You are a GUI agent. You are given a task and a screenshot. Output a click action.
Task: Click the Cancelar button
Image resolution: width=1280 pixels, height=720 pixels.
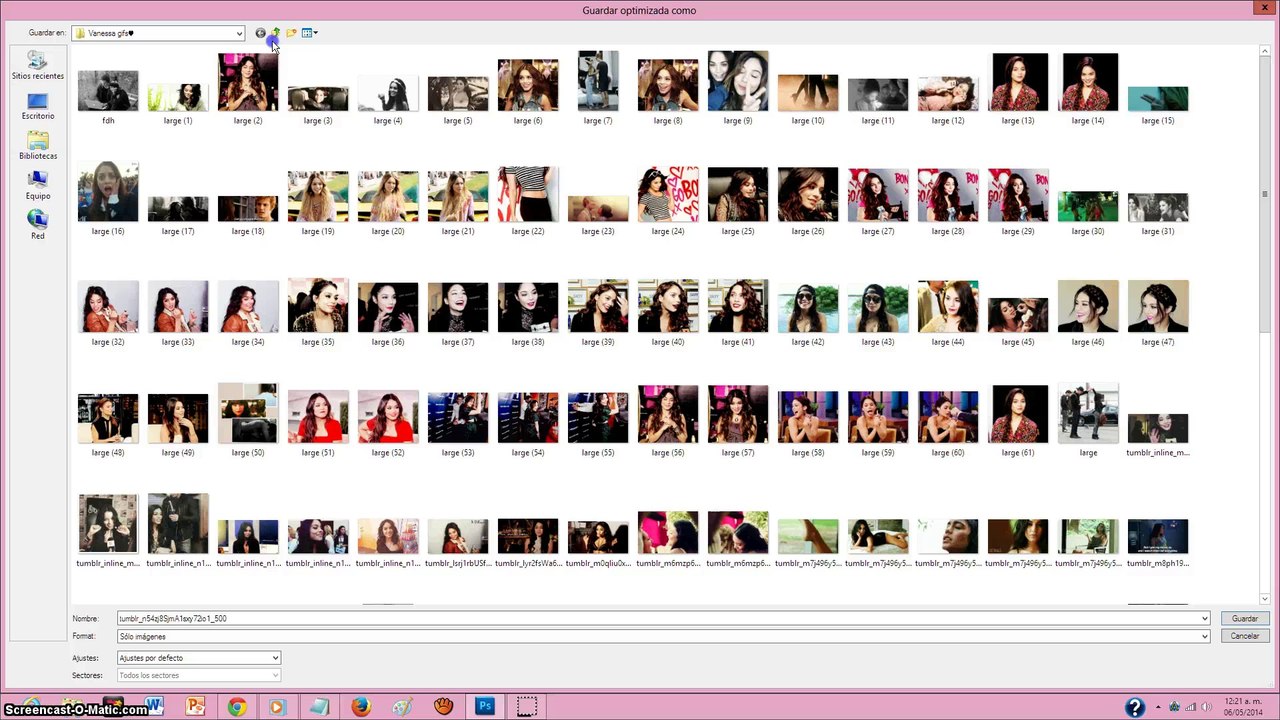pyautogui.click(x=1244, y=636)
